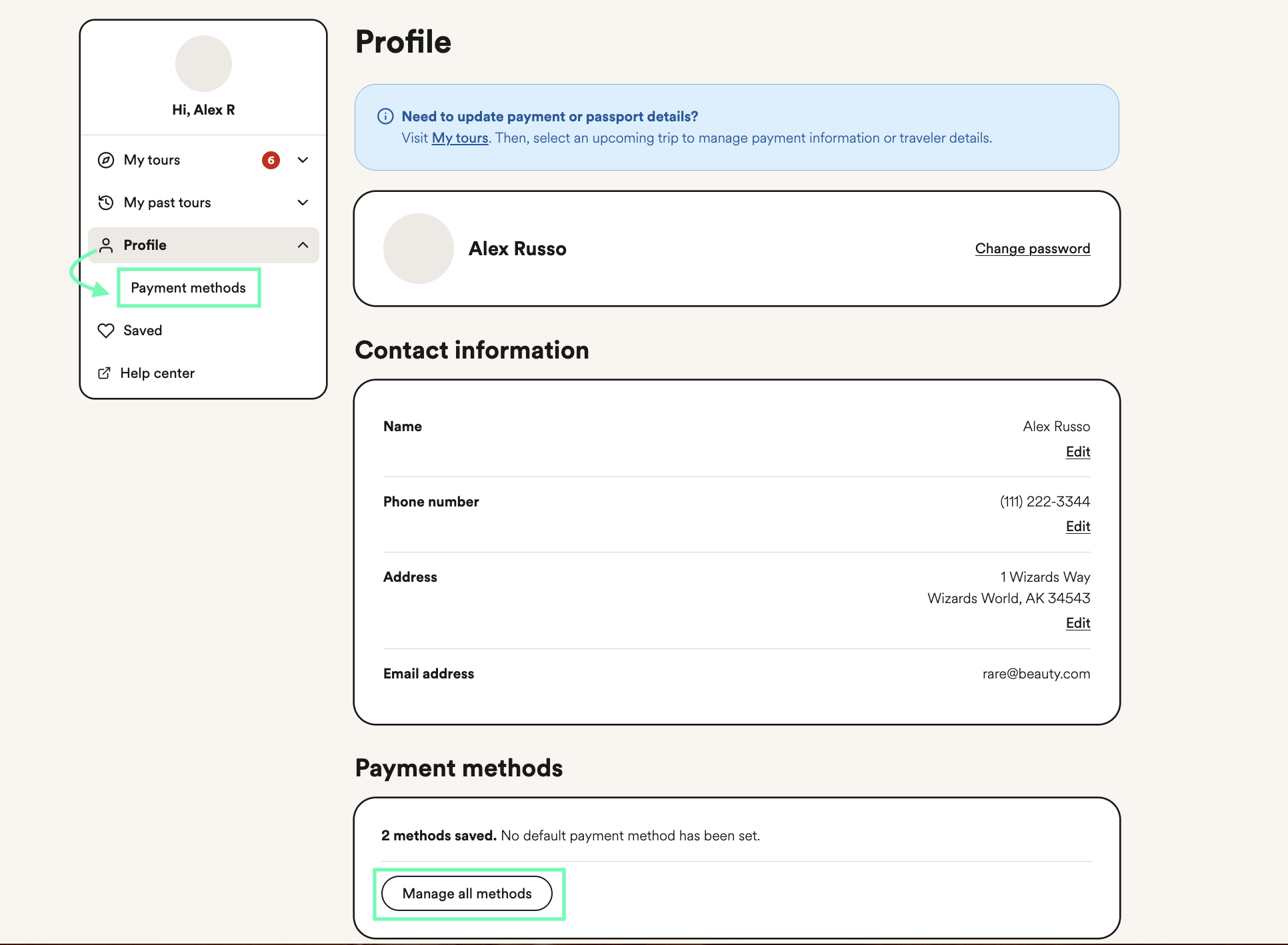
Task: Edit the name Alex Russo
Action: click(1077, 452)
